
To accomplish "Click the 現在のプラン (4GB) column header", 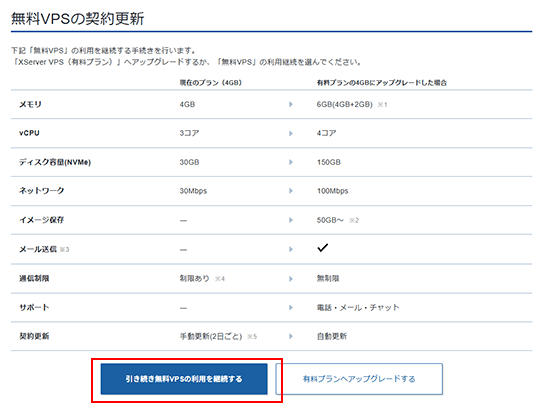I will [210, 83].
